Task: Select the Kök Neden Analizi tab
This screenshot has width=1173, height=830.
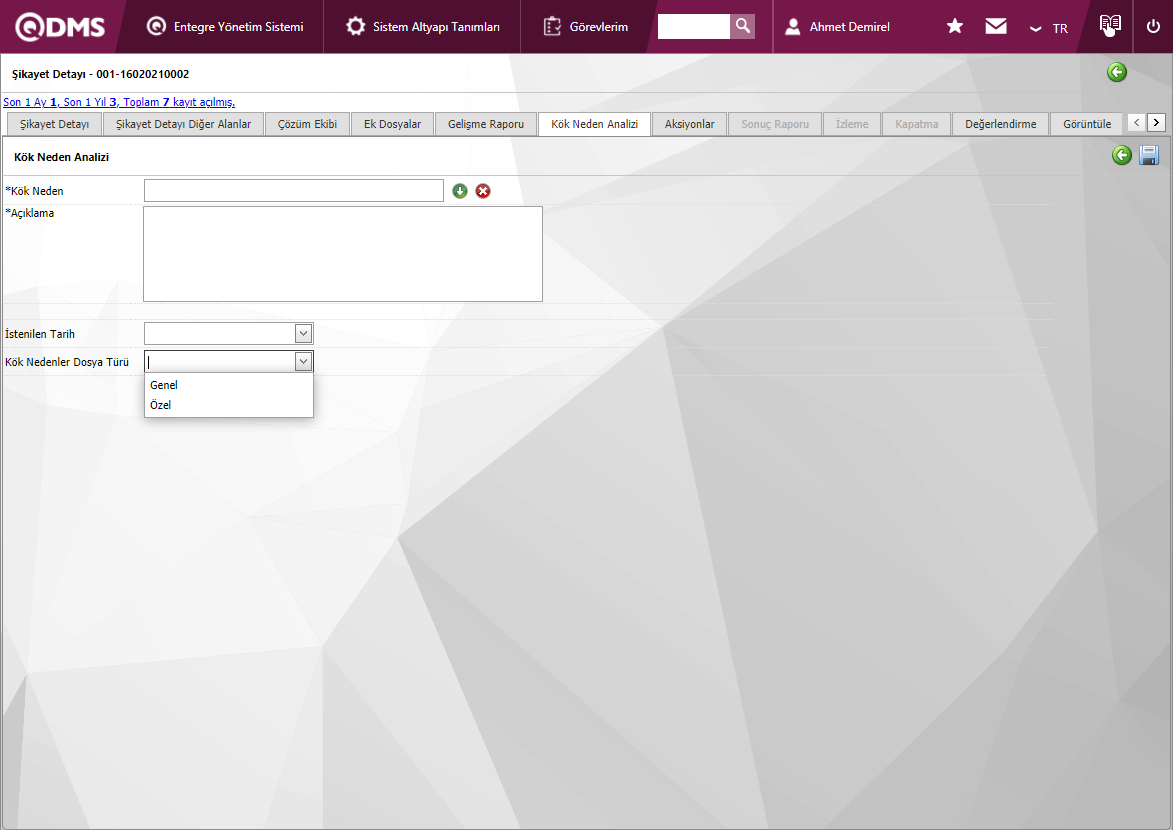Action: click(x=595, y=124)
